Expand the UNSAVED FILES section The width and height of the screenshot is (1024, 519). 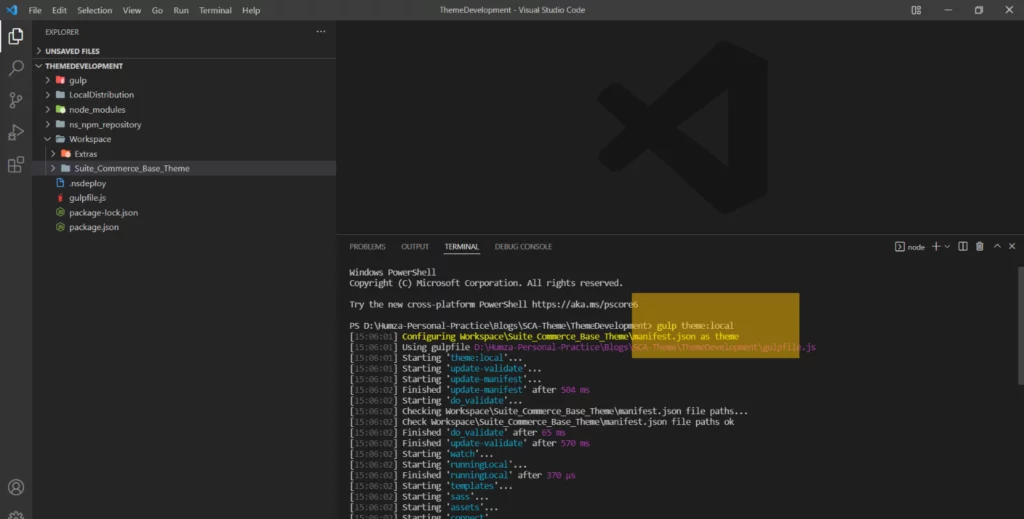(184, 51)
